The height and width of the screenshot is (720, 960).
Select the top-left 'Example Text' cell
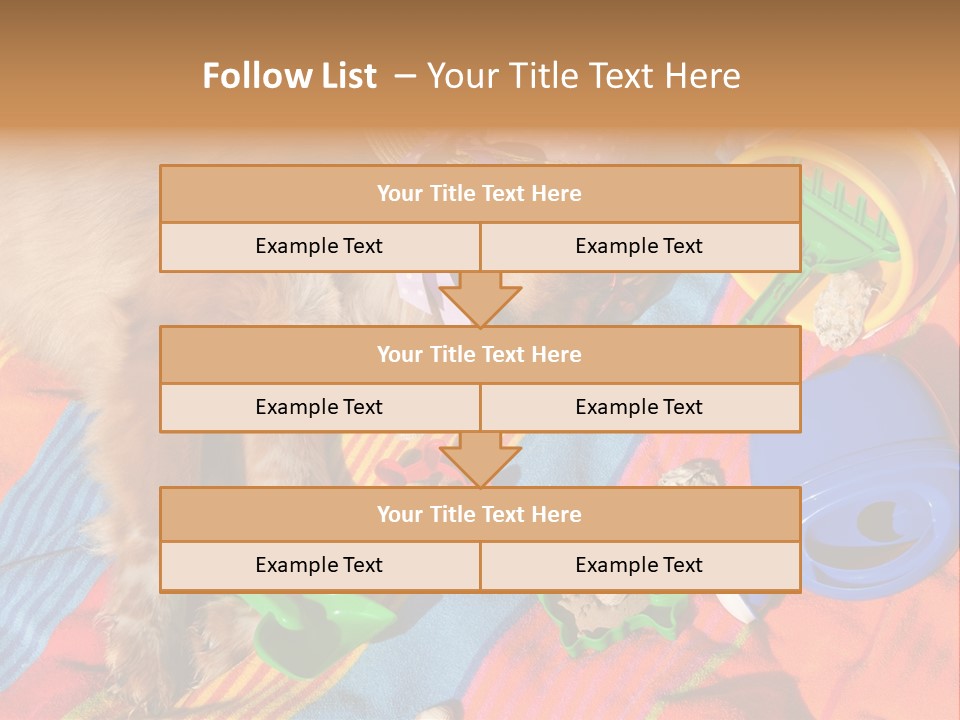pyautogui.click(x=319, y=247)
